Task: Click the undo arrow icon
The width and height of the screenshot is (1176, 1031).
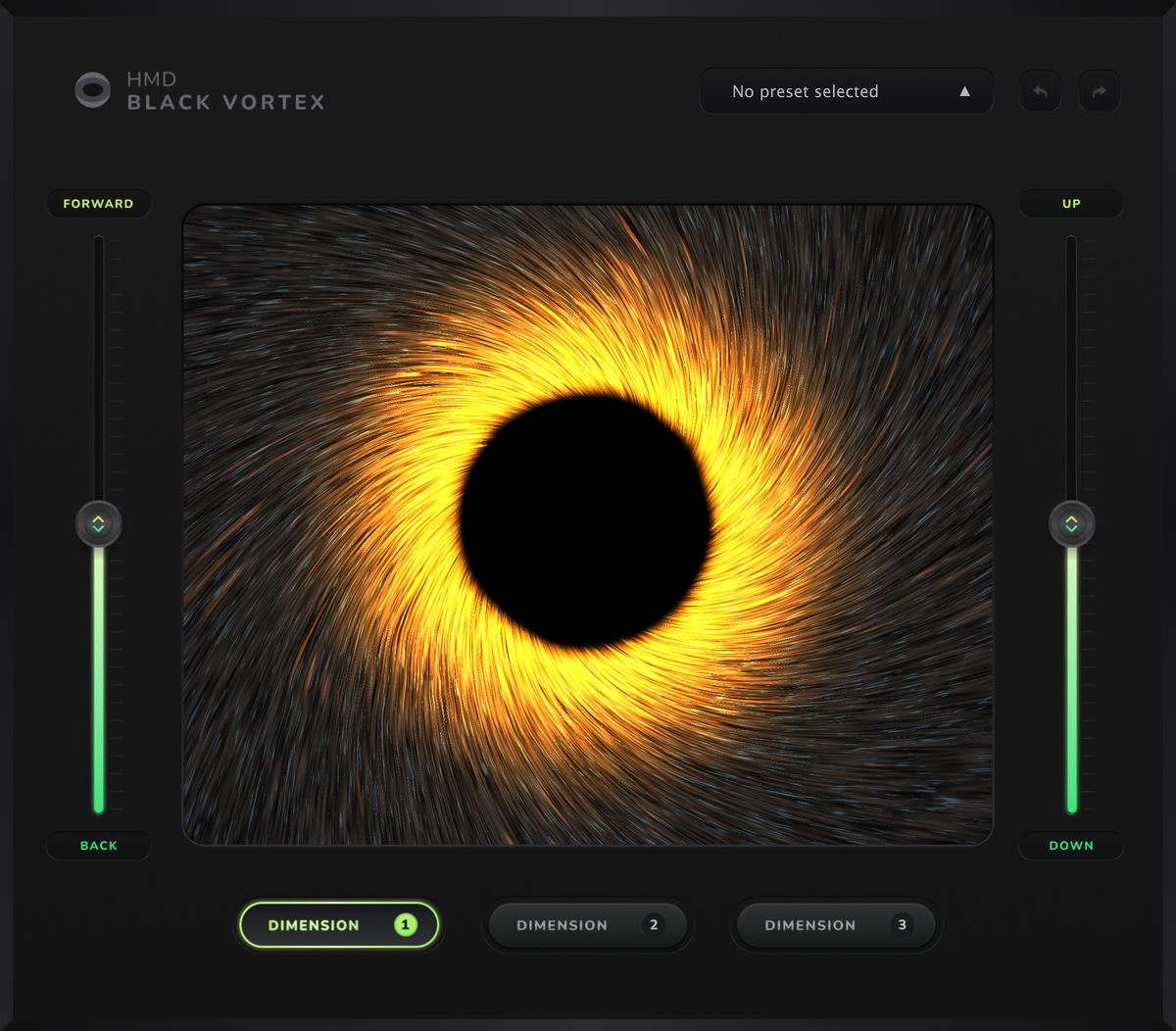Action: click(1040, 90)
